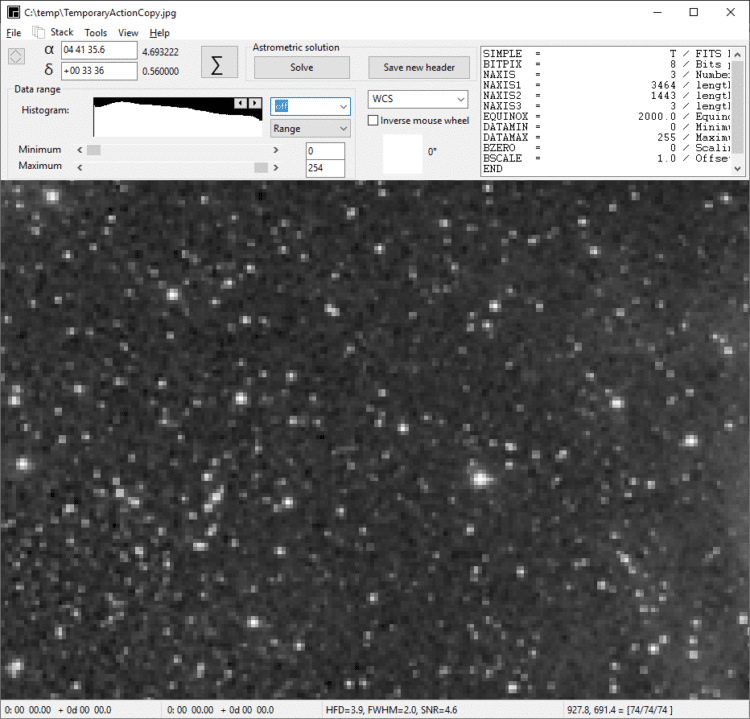Maximize the window
The image size is (750, 719).
(x=694, y=12)
